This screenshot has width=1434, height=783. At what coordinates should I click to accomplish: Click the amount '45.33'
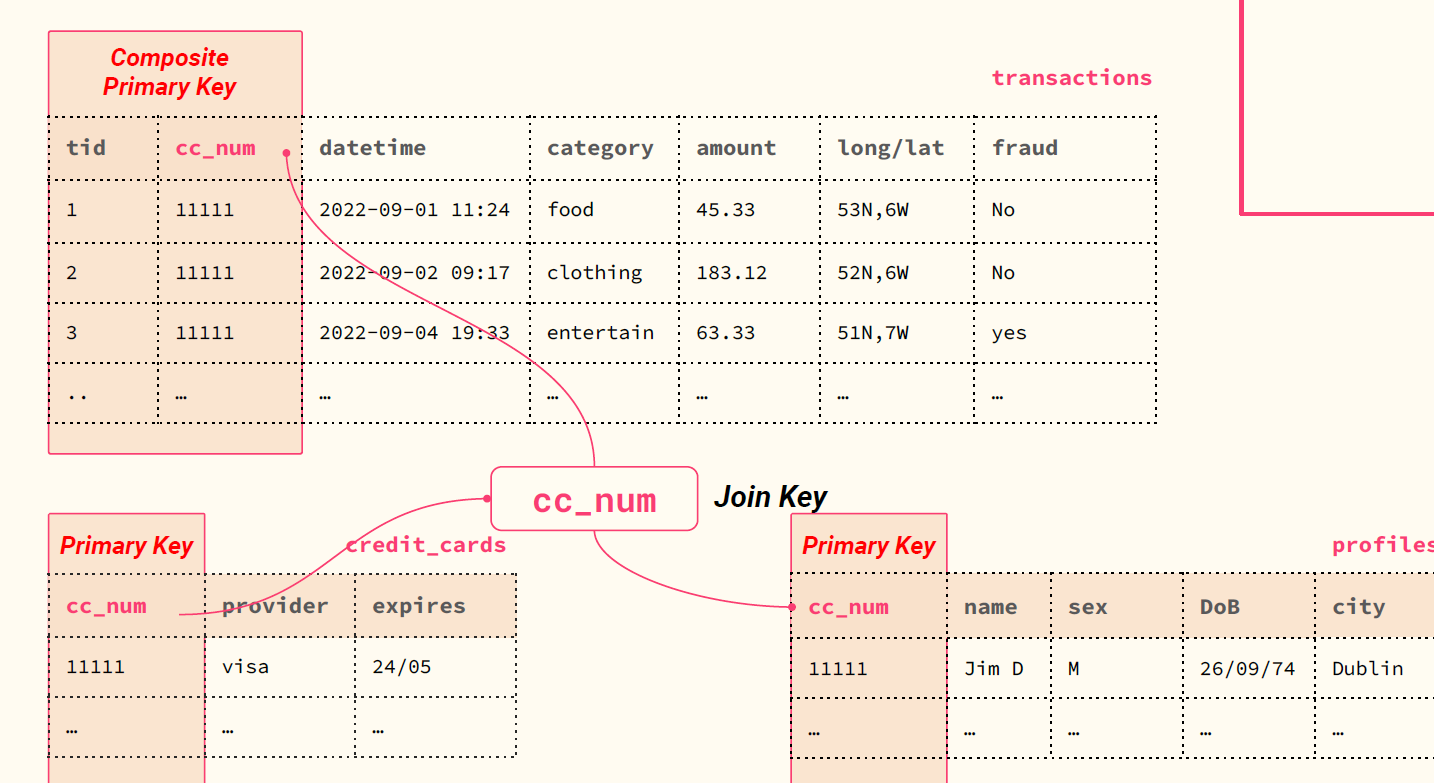point(726,210)
